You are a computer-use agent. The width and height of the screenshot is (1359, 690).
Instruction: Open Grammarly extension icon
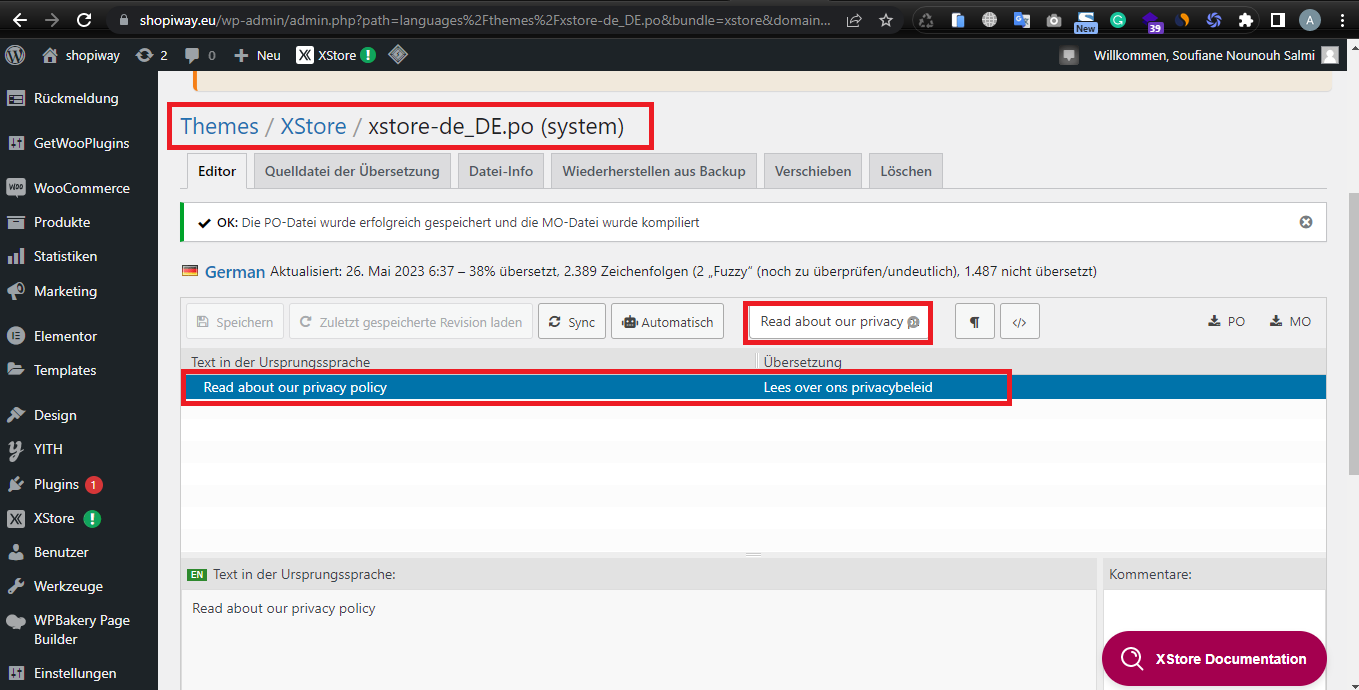(1118, 20)
